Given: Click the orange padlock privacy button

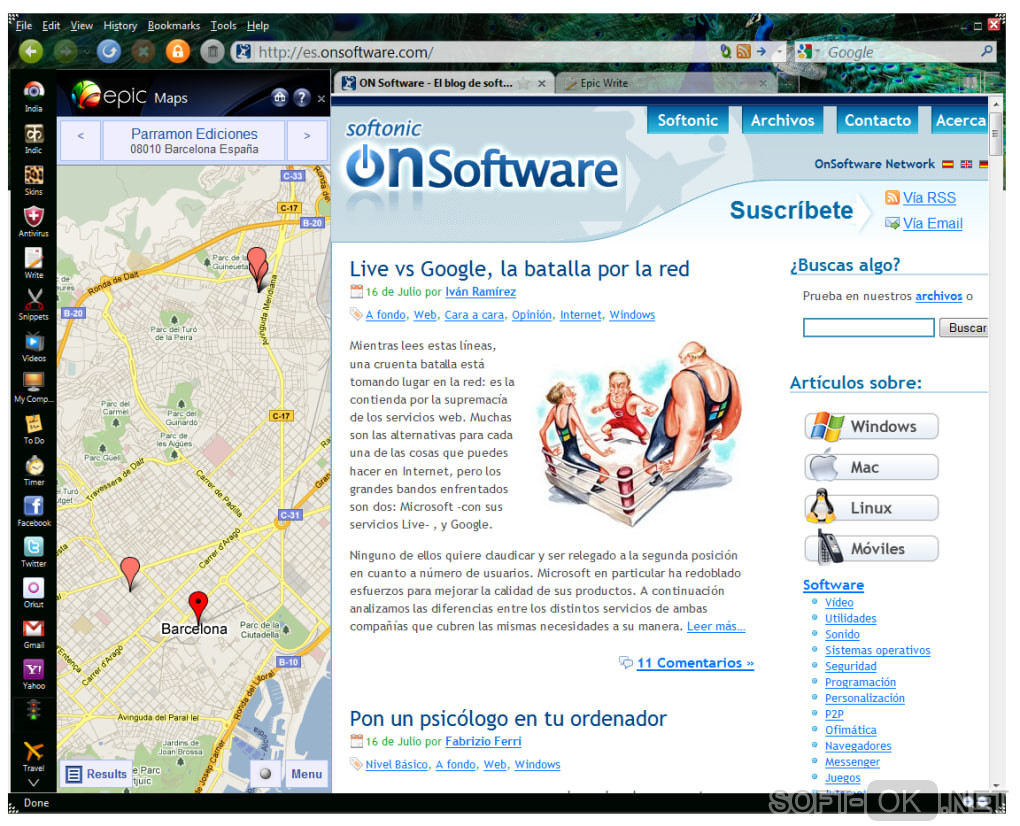Looking at the screenshot, I should click(177, 51).
